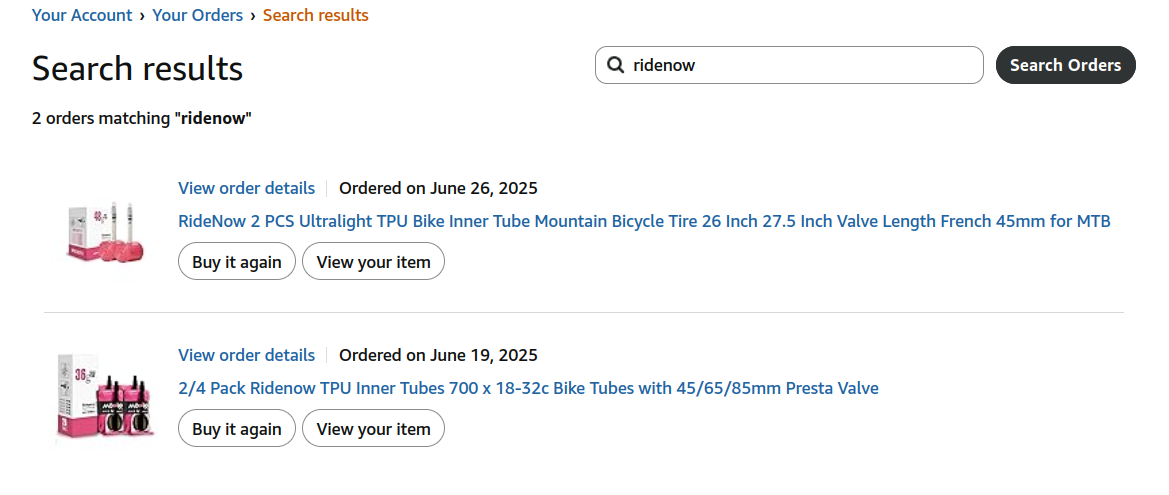This screenshot has height=495, width=1169.
Task: Open RideNow 2 PCS Ultralight TPU product link
Action: tap(644, 221)
